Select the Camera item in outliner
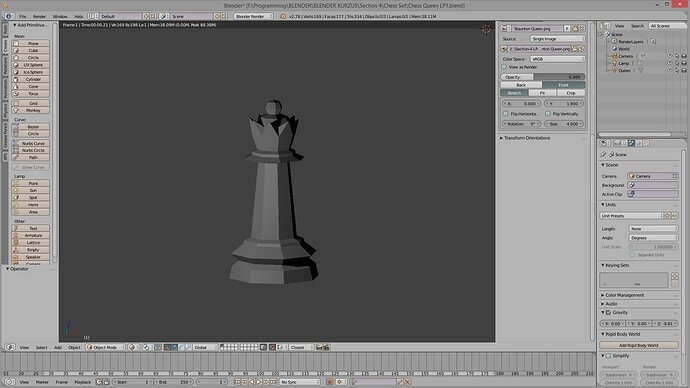The image size is (690, 388). click(x=625, y=56)
